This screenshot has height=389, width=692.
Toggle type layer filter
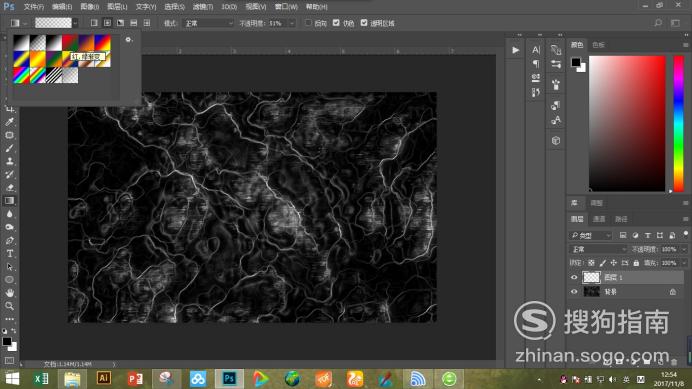pyautogui.click(x=647, y=235)
